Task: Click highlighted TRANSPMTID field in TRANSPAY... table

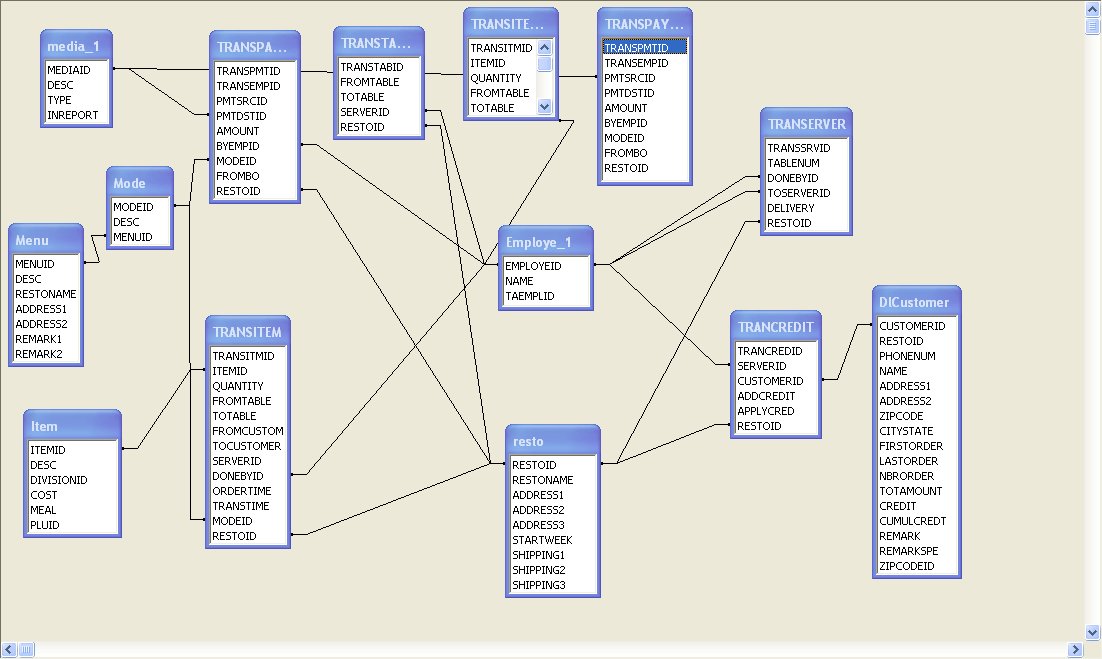Action: coord(644,48)
